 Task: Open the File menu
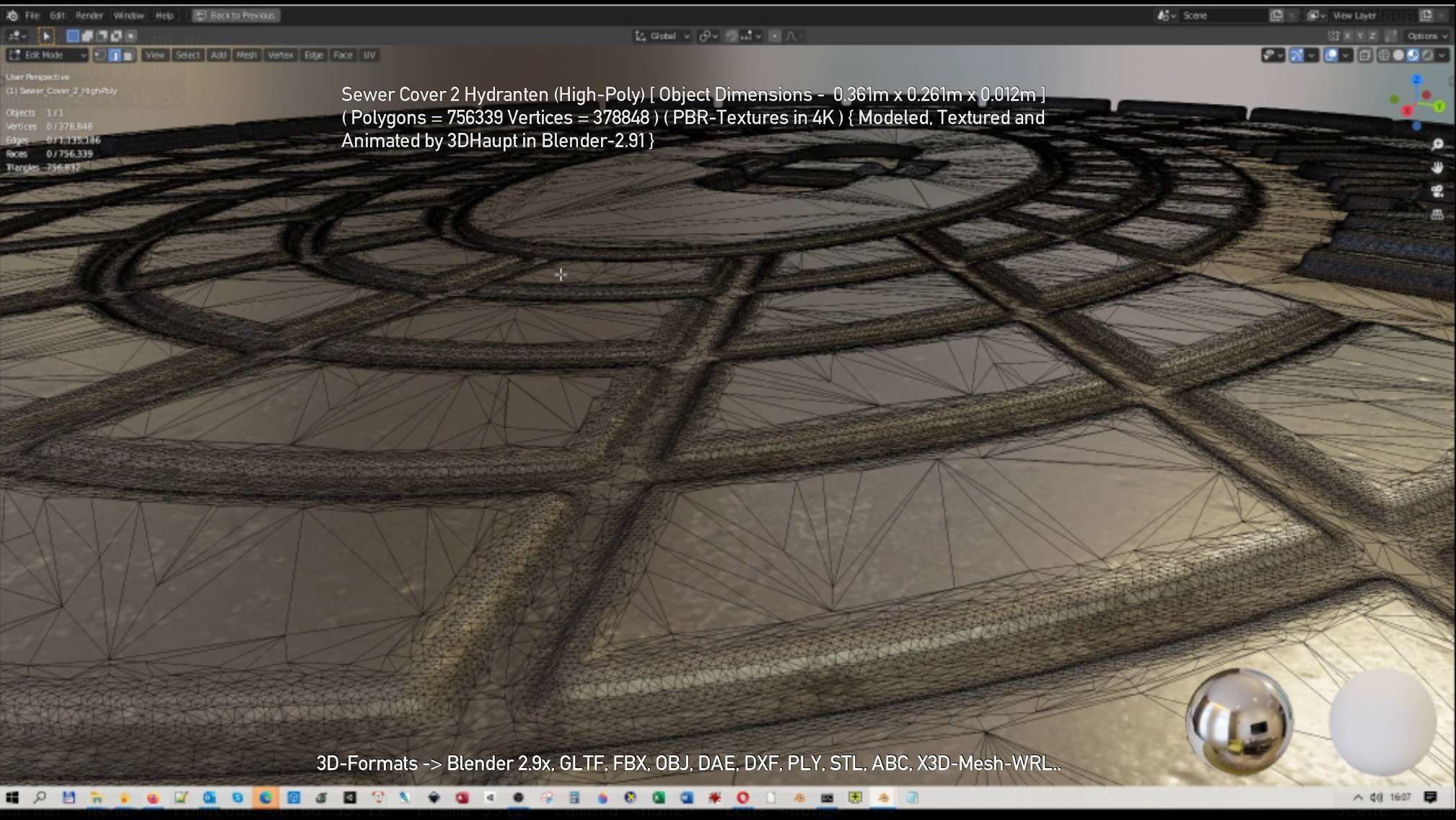[x=32, y=15]
